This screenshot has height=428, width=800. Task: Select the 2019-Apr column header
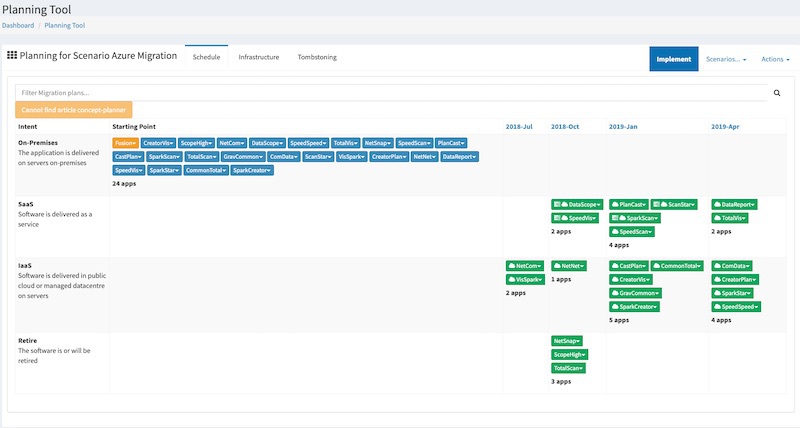725,127
